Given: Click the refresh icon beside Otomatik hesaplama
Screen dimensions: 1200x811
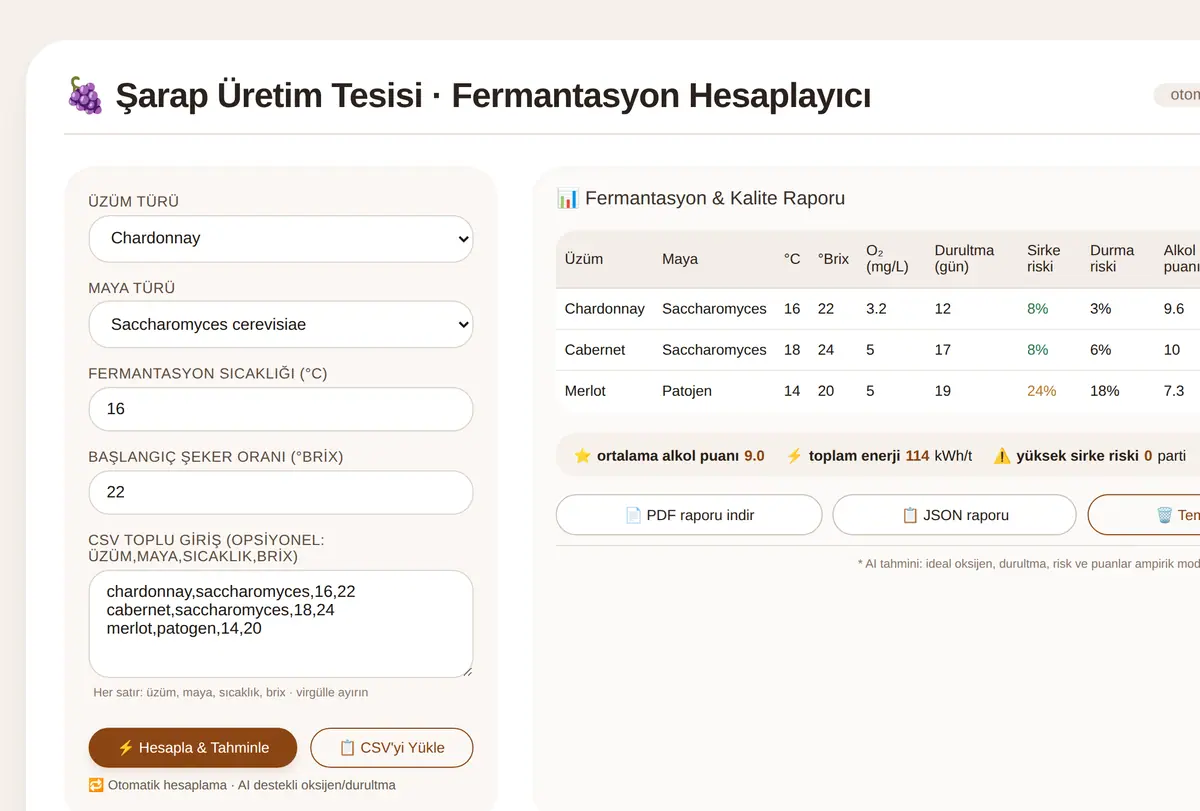Looking at the screenshot, I should coord(96,785).
